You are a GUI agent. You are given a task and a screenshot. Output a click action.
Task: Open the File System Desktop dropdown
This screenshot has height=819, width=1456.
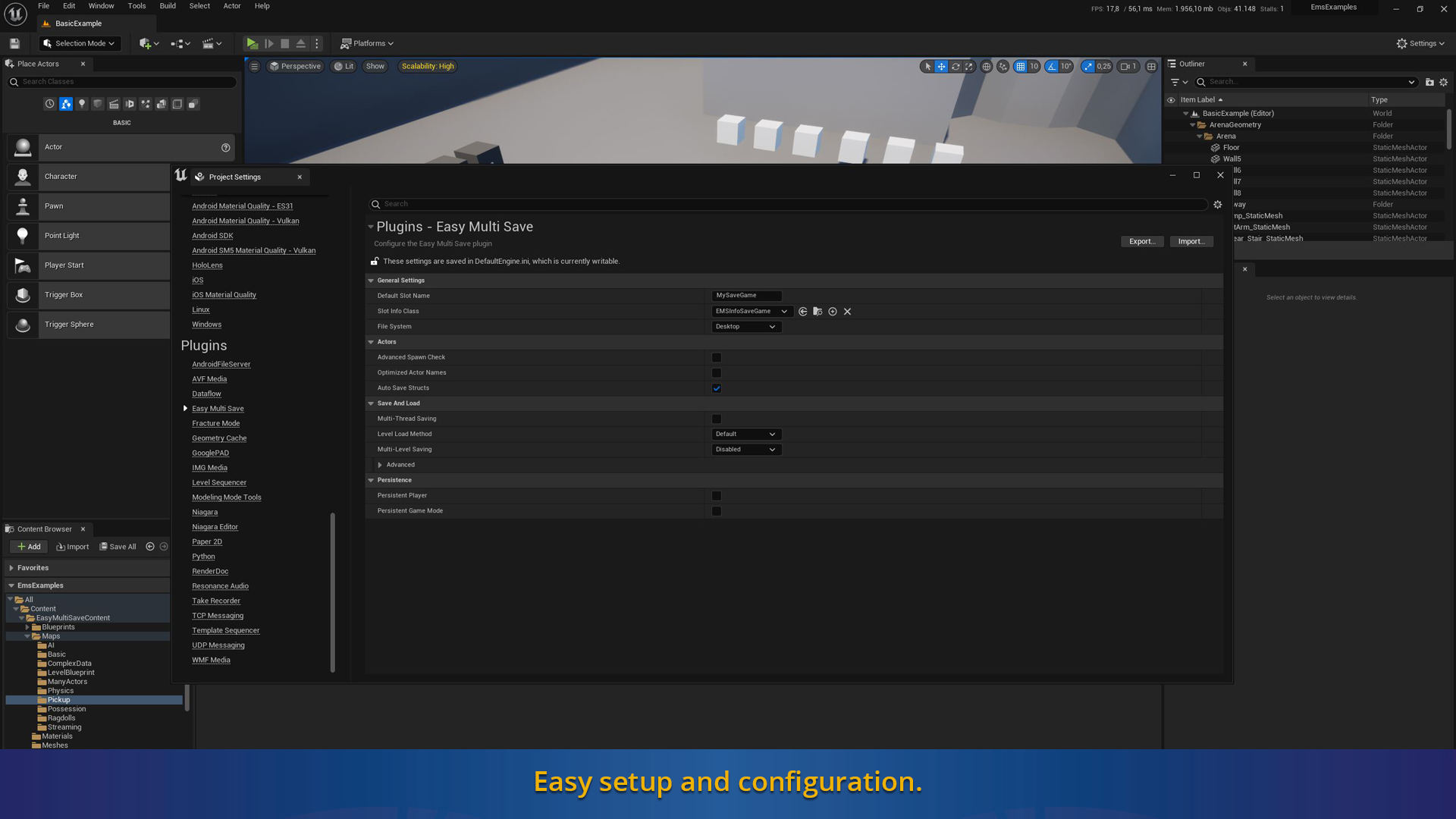point(745,327)
